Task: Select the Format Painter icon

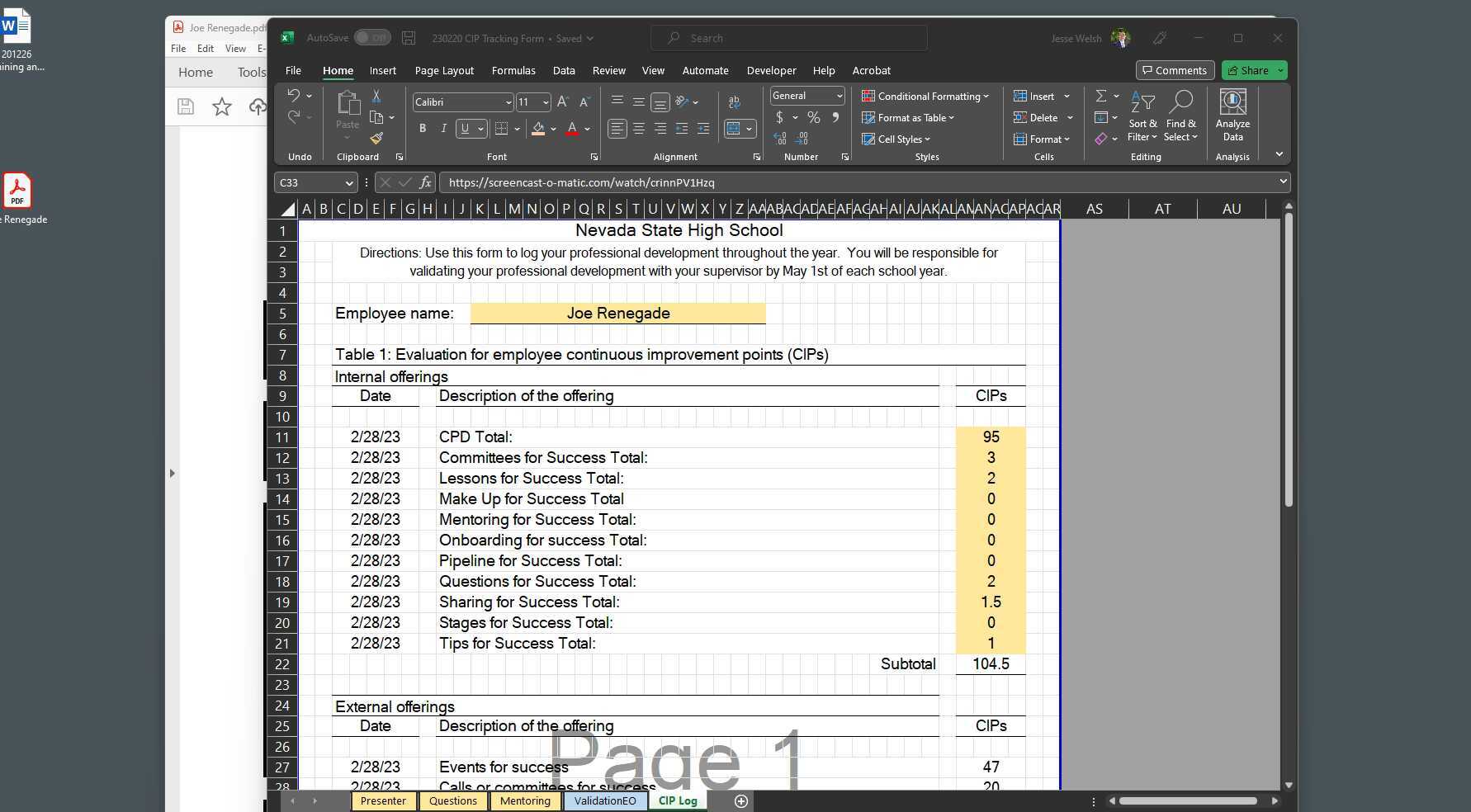Action: pyautogui.click(x=376, y=139)
